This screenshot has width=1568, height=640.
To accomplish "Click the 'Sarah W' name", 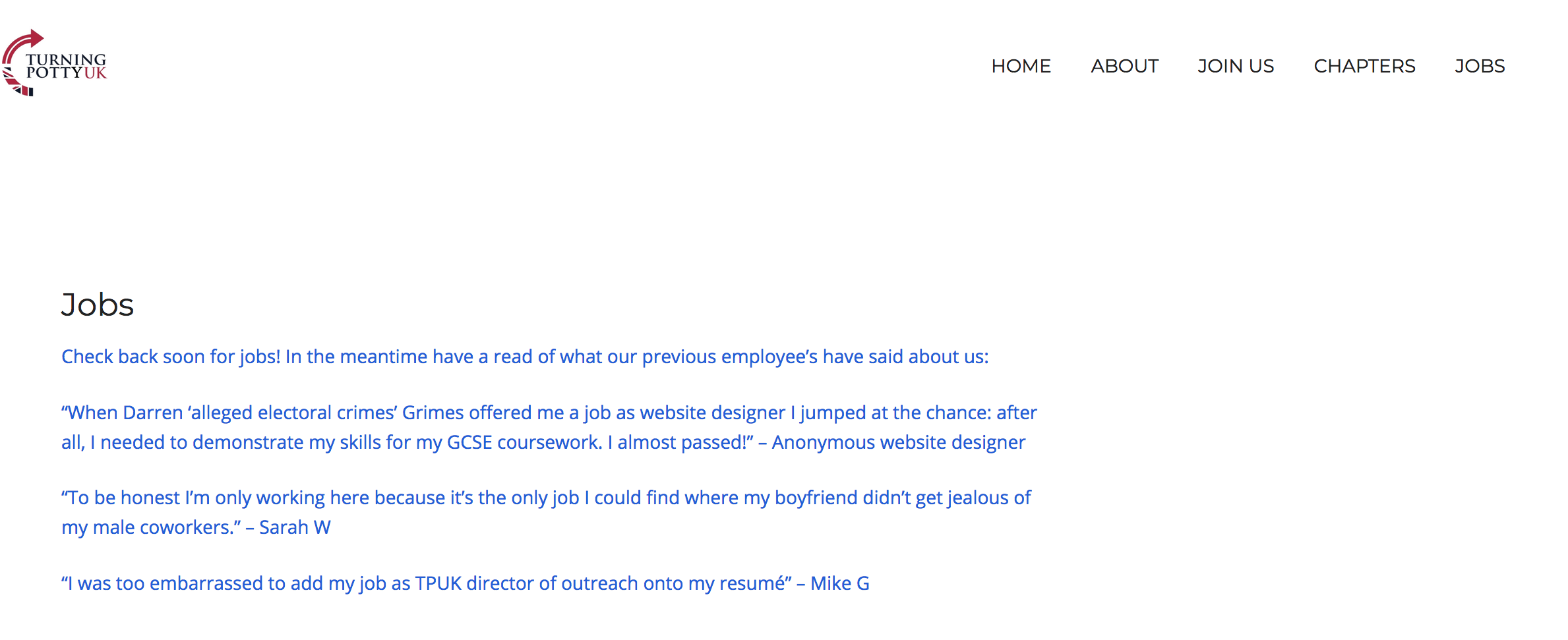I will [x=295, y=527].
